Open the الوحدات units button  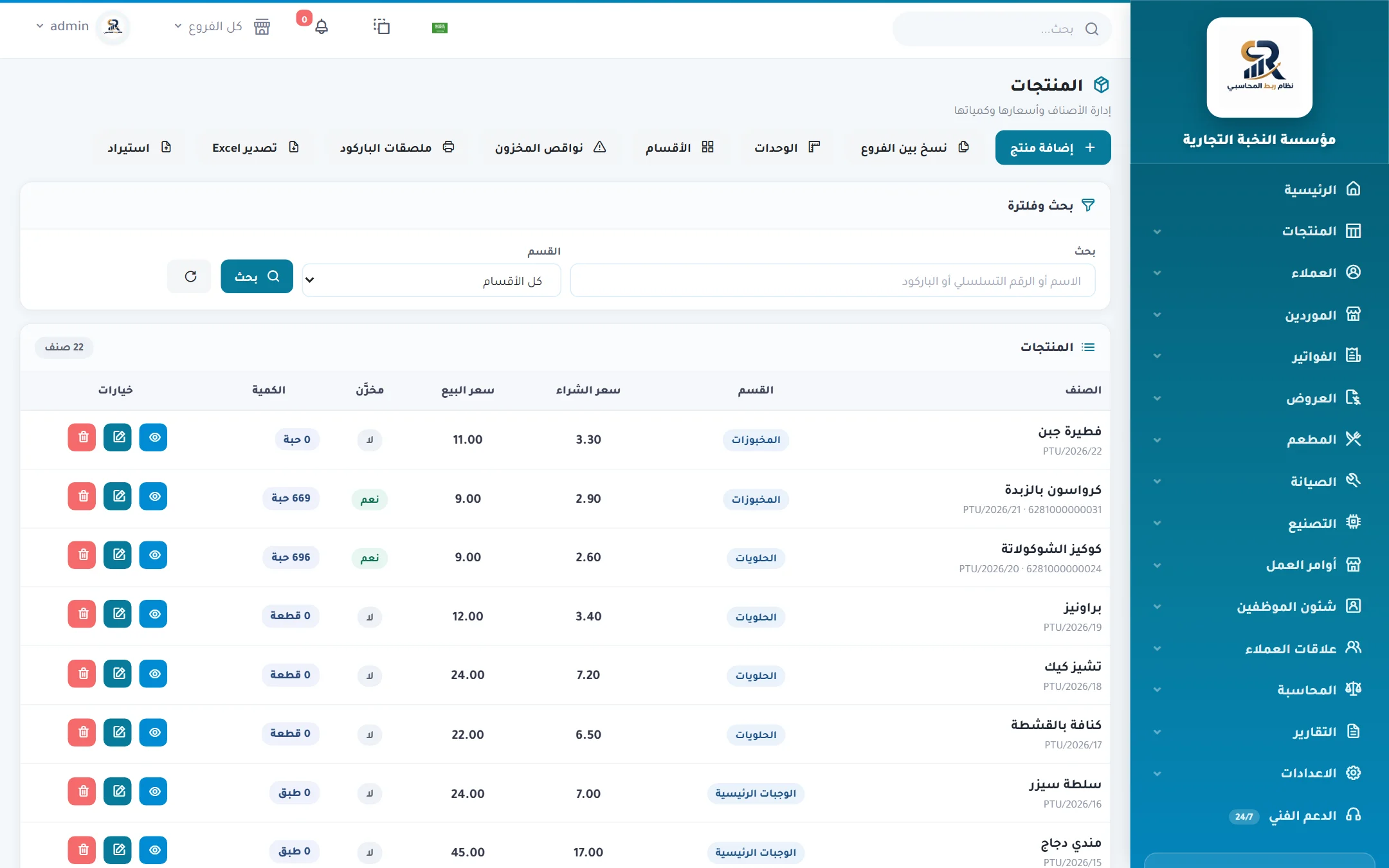[787, 148]
